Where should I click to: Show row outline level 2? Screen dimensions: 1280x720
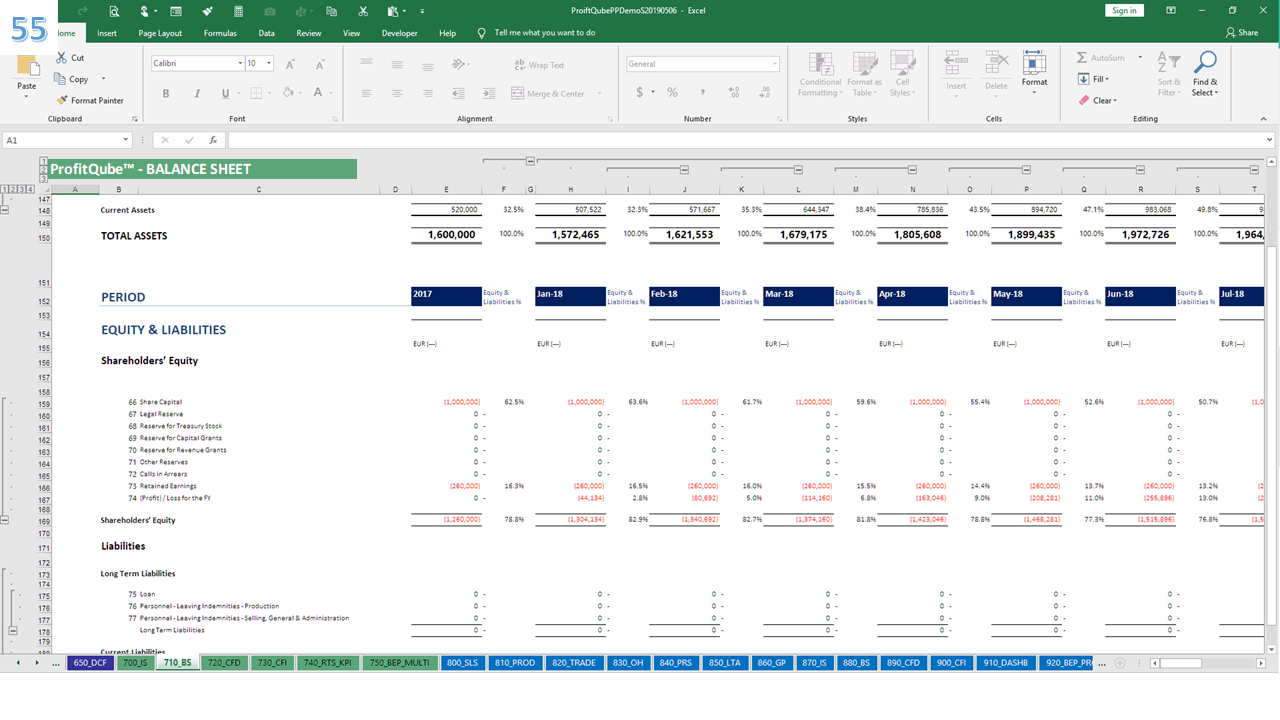[x=15, y=189]
